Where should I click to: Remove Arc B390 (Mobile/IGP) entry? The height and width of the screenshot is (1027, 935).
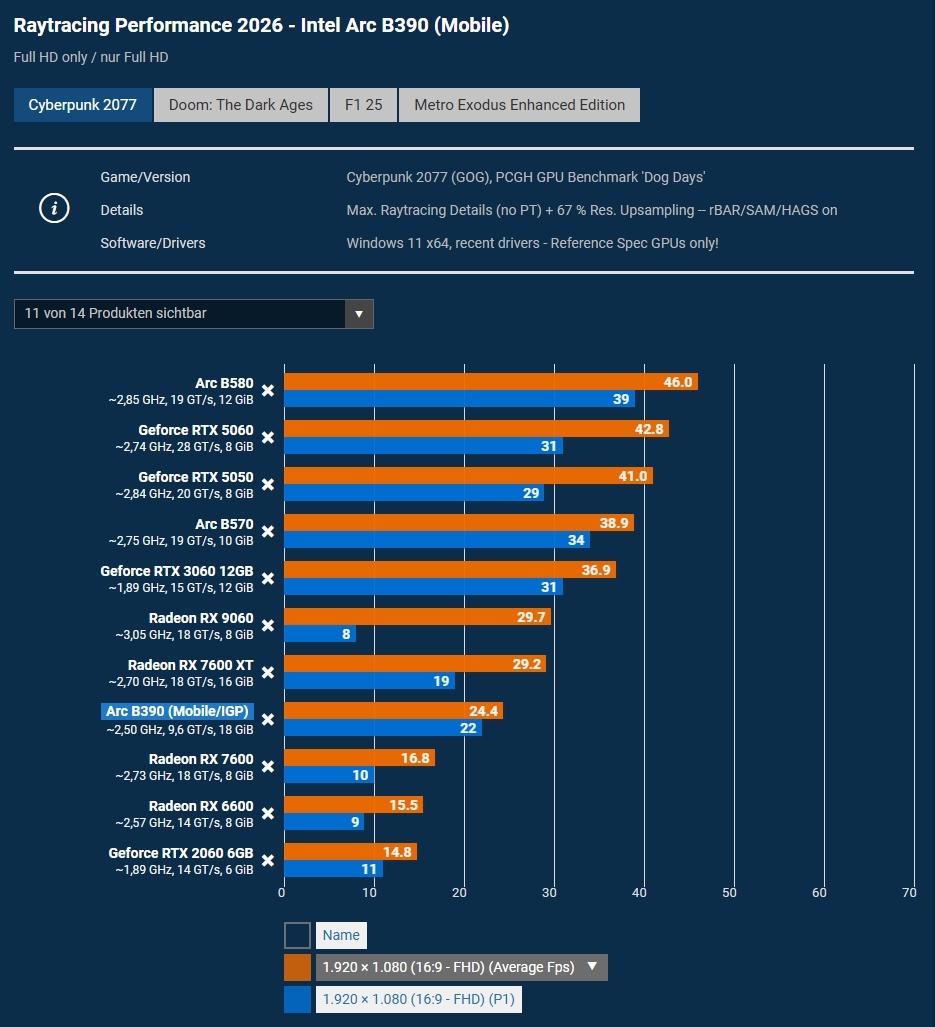268,720
